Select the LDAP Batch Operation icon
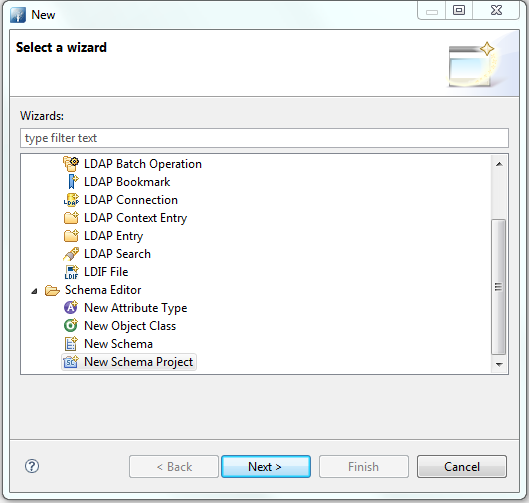The height and width of the screenshot is (503, 529). pyautogui.click(x=71, y=164)
